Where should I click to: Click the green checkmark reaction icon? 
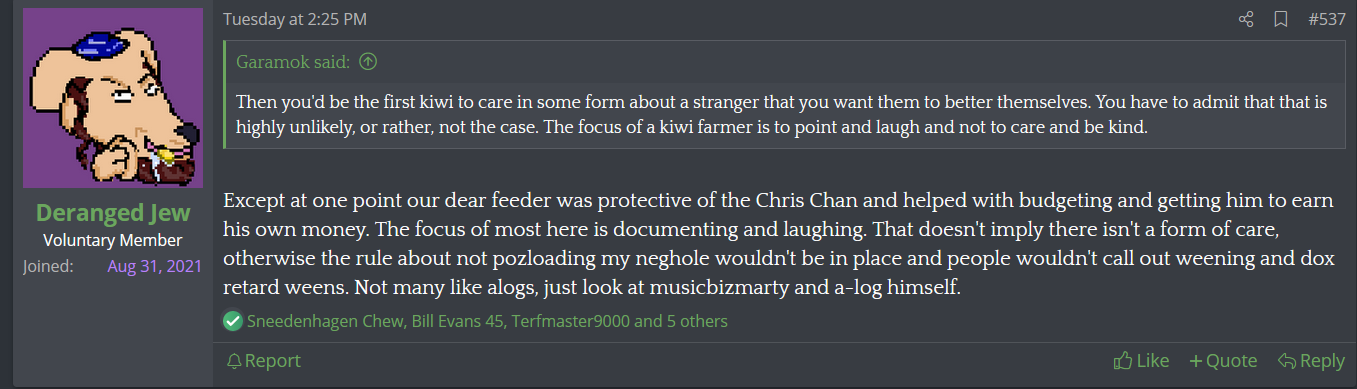(x=233, y=321)
